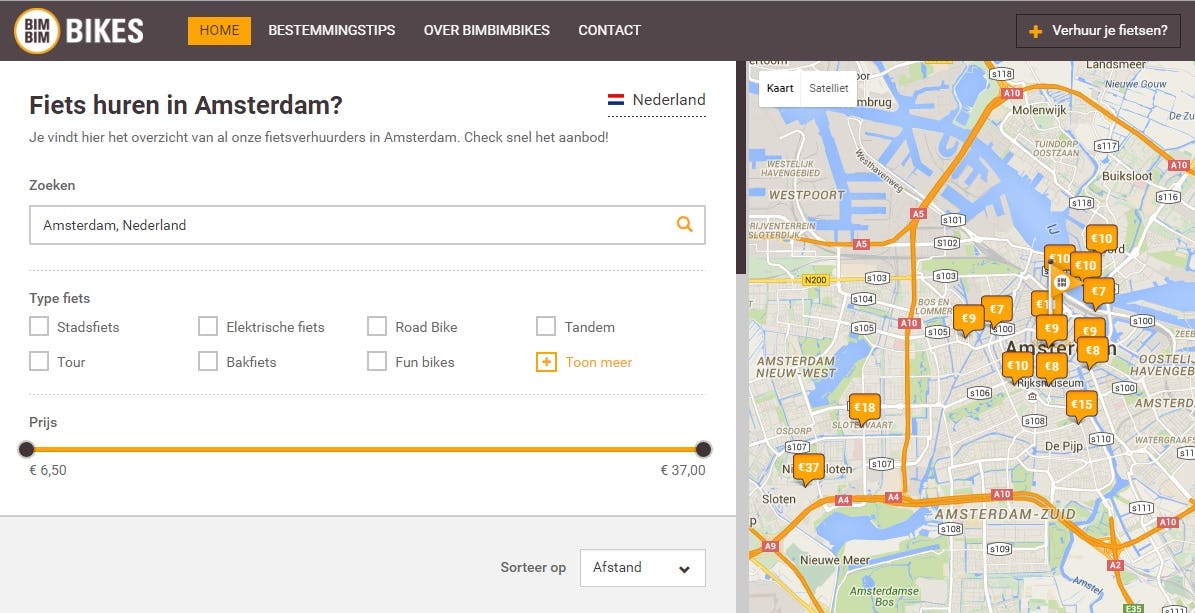Click the €18 map marker in Slotervaart
Viewport: 1195px width, 613px height.
pyautogui.click(x=865, y=407)
